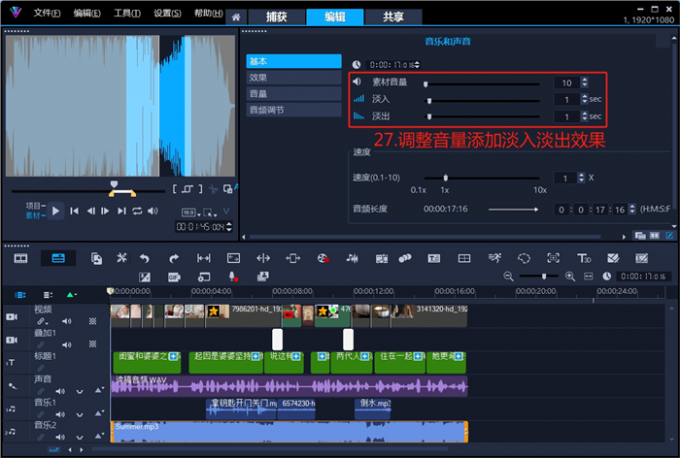Toggle repeat playback in preview
680x458 pixels.
[x=137, y=211]
